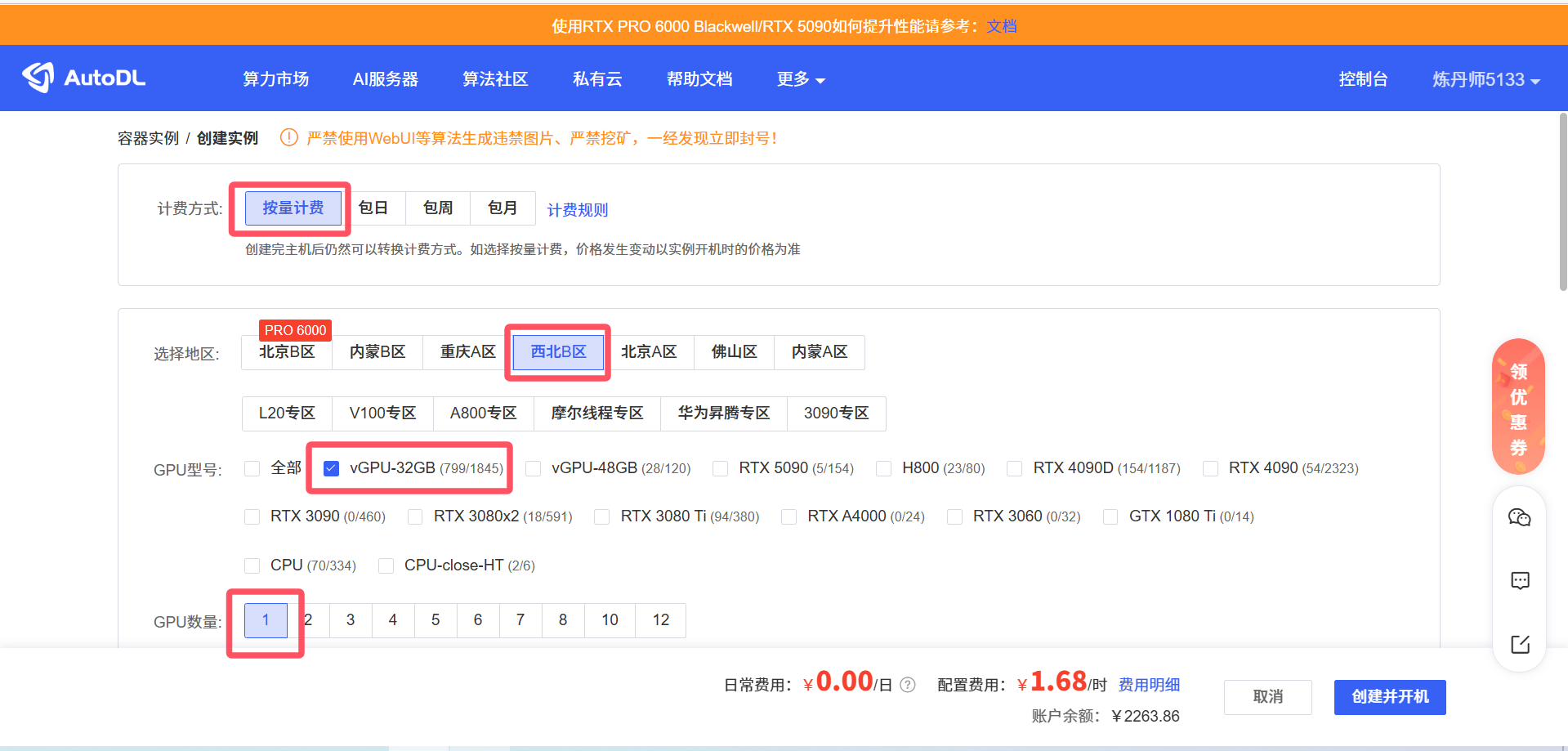Check the CPU-close-HT option
Screen dimensions: 1568x751
pos(386,565)
